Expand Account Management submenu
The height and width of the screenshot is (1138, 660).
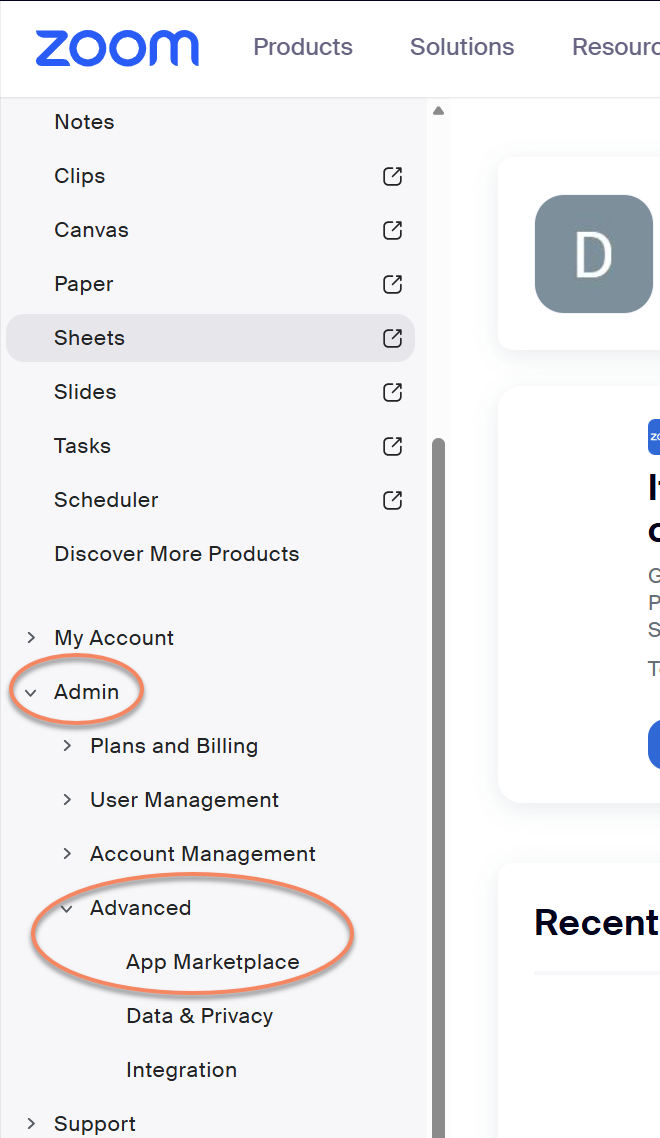coord(68,854)
